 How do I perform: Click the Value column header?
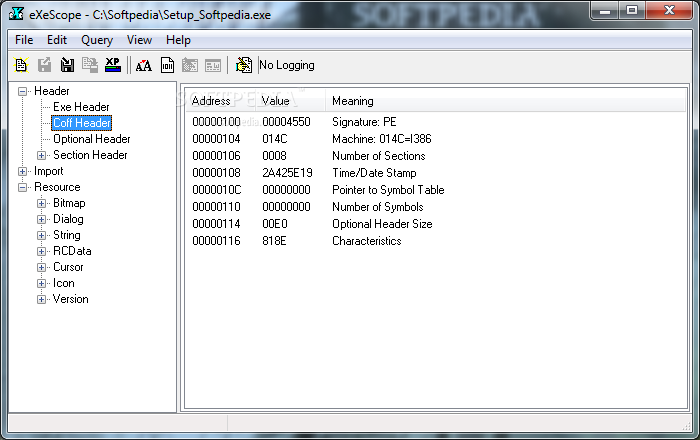(x=290, y=101)
